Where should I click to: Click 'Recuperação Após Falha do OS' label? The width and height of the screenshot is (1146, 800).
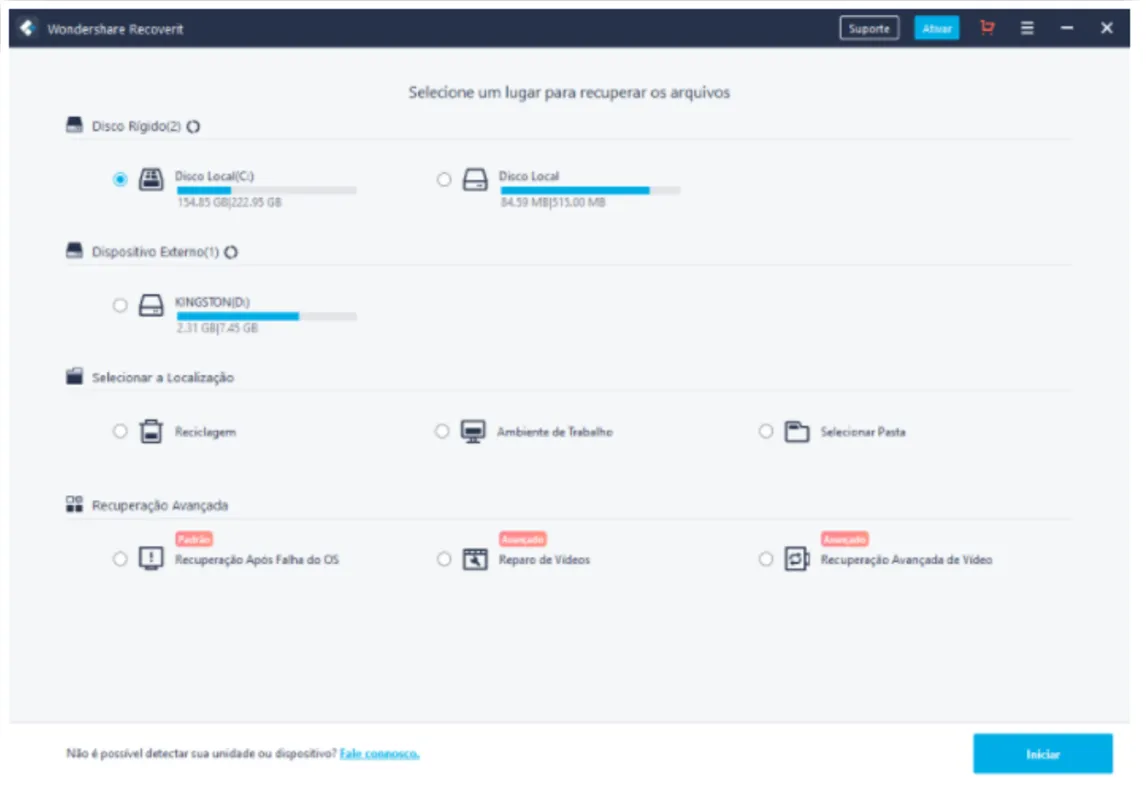(x=257, y=560)
